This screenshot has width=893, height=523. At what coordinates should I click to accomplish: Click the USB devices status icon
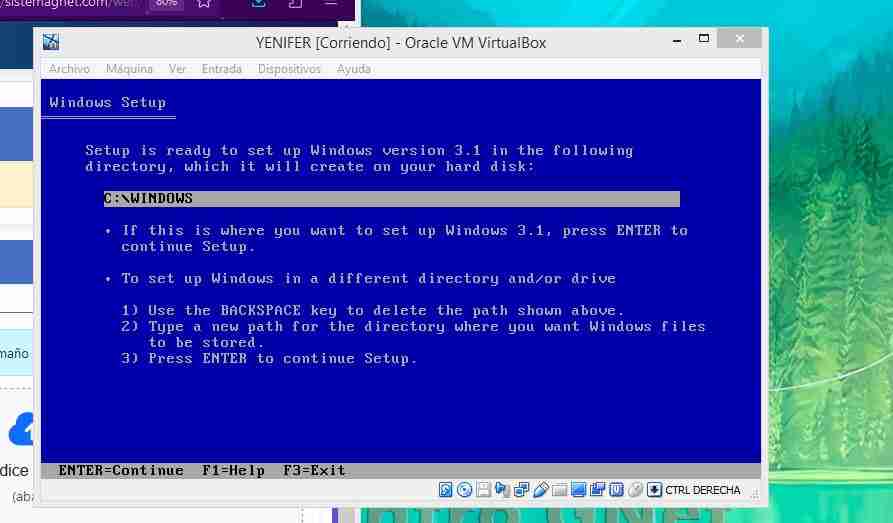pyautogui.click(x=540, y=490)
